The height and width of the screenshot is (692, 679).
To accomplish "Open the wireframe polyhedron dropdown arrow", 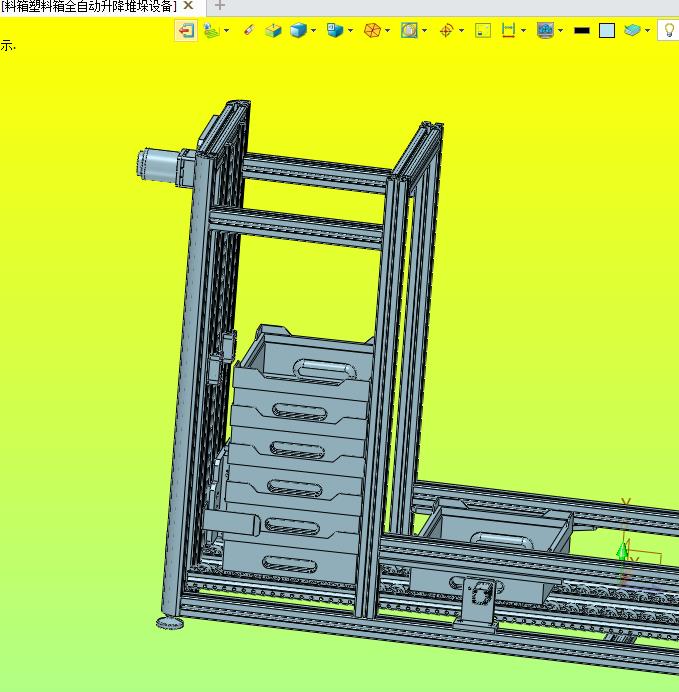I will pyautogui.click(x=387, y=30).
